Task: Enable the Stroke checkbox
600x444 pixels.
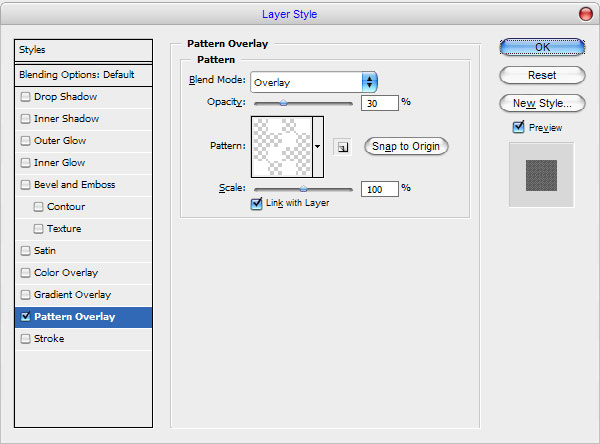Action: pyautogui.click(x=25, y=339)
